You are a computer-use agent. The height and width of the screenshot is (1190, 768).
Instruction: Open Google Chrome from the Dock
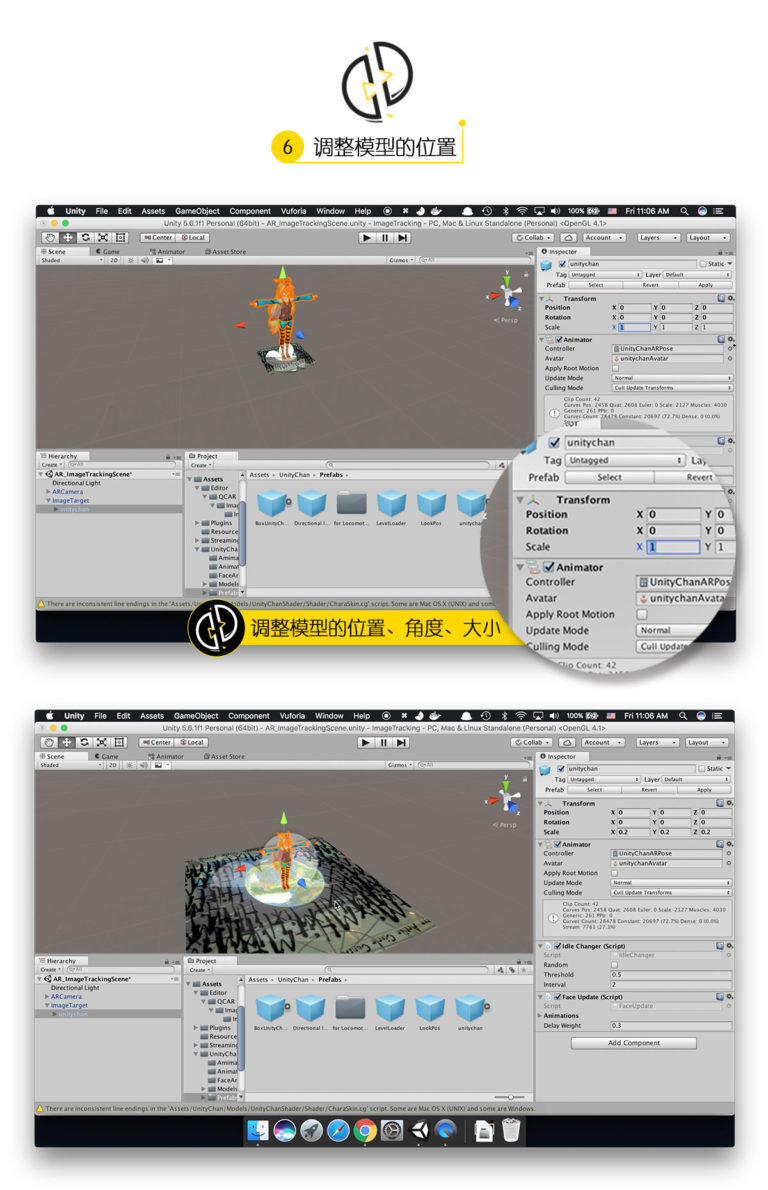click(x=365, y=1130)
